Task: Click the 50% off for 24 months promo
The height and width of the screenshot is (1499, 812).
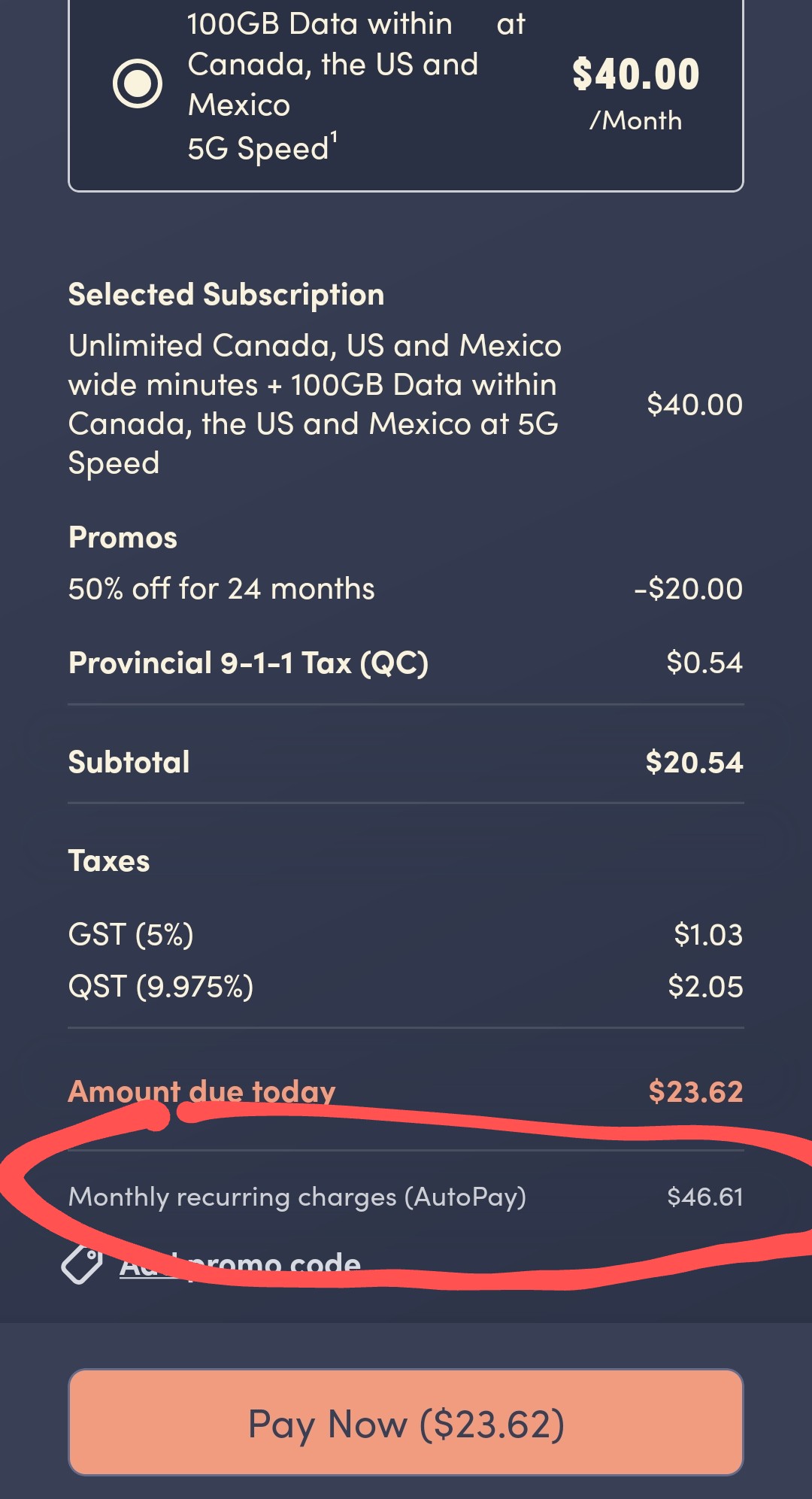Action: (223, 590)
